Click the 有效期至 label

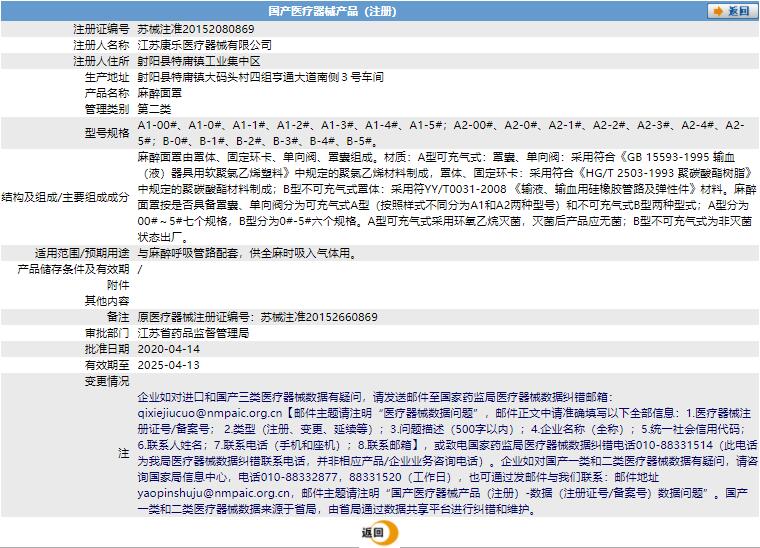pos(107,365)
